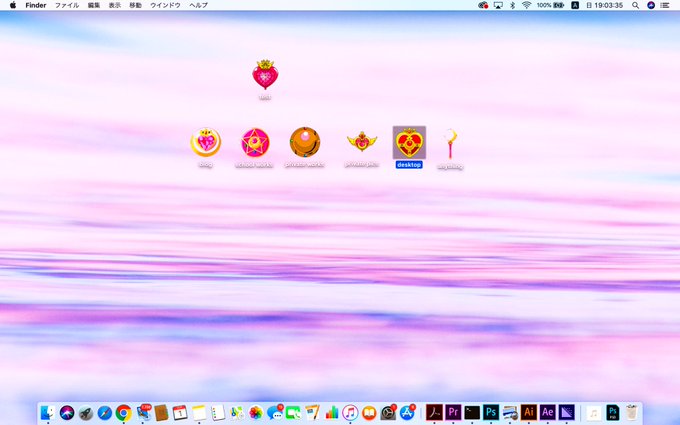Open the ヘルプ menu
The width and height of the screenshot is (680, 425).
(x=198, y=5)
